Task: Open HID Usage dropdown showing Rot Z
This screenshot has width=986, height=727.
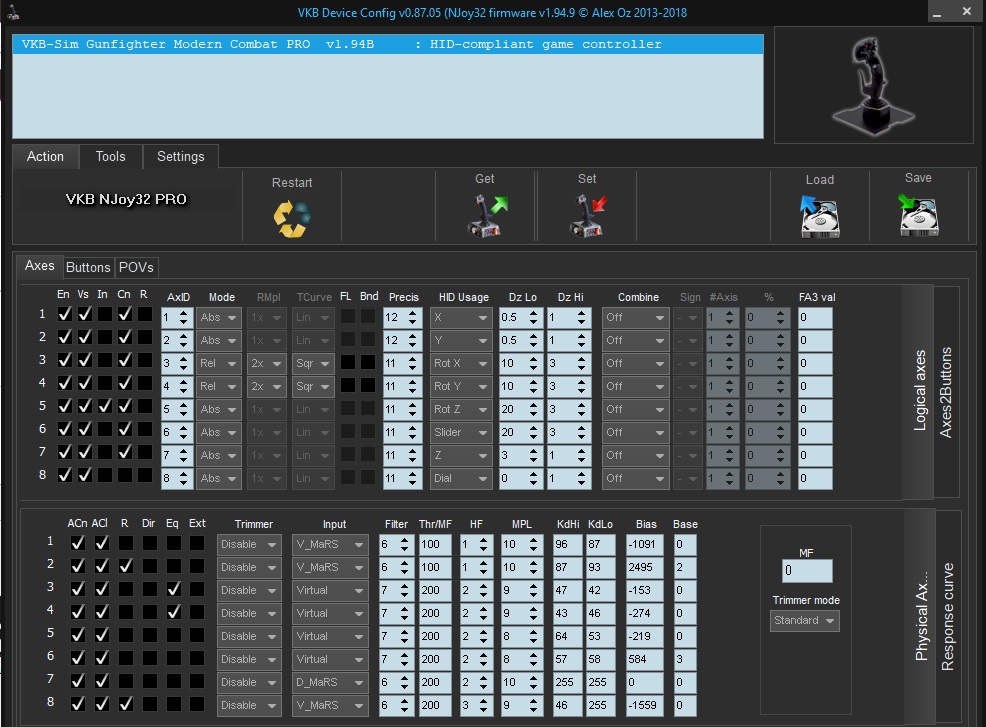Action: pyautogui.click(x=460, y=409)
